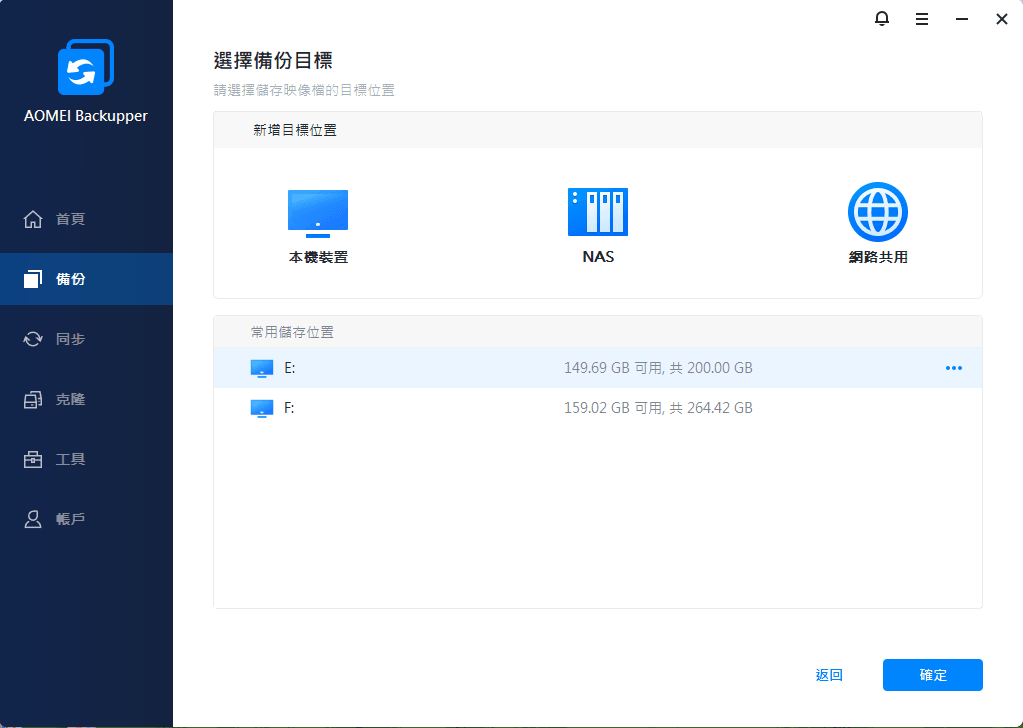Open 克隆 clone section
1023x728 pixels.
tap(86, 399)
